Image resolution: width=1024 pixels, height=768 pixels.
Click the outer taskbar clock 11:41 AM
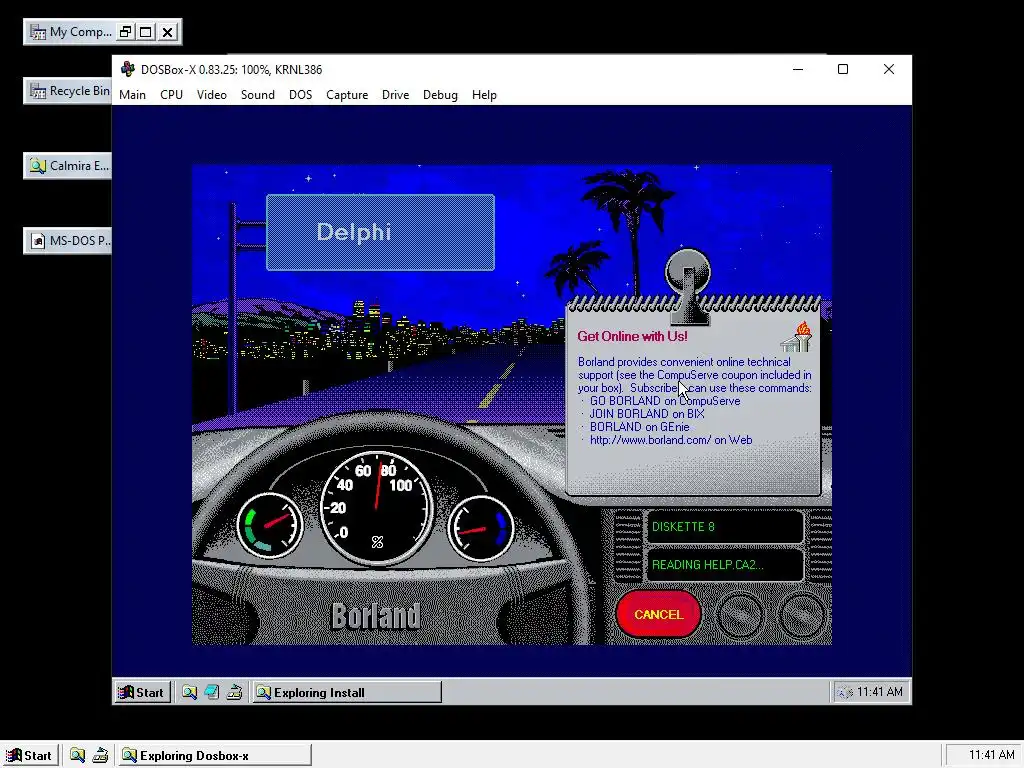991,755
